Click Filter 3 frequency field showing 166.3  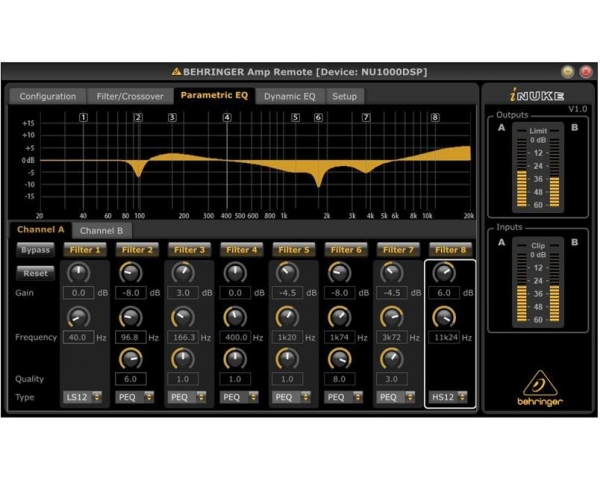point(183,337)
